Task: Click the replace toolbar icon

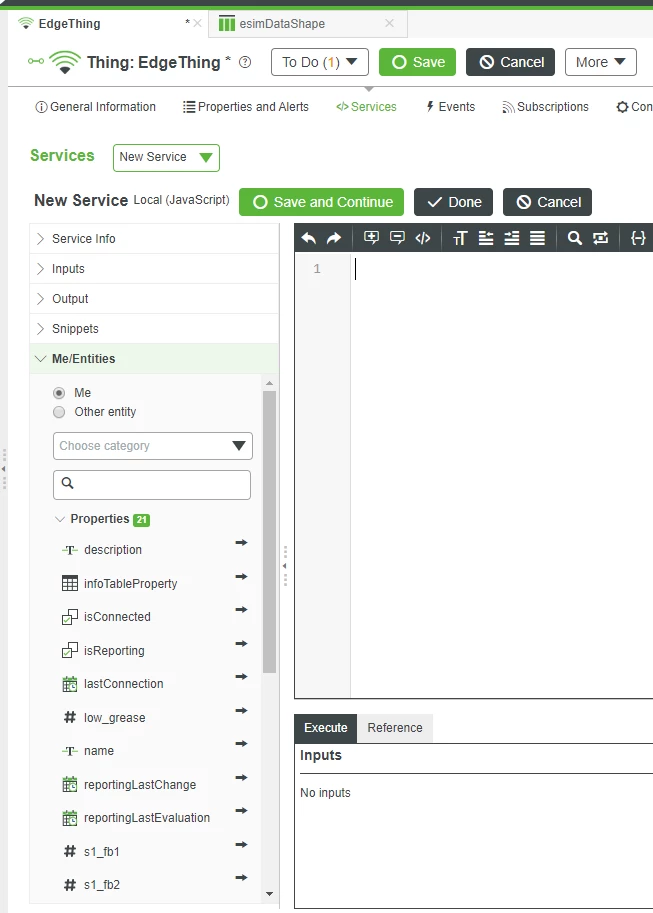Action: point(601,238)
